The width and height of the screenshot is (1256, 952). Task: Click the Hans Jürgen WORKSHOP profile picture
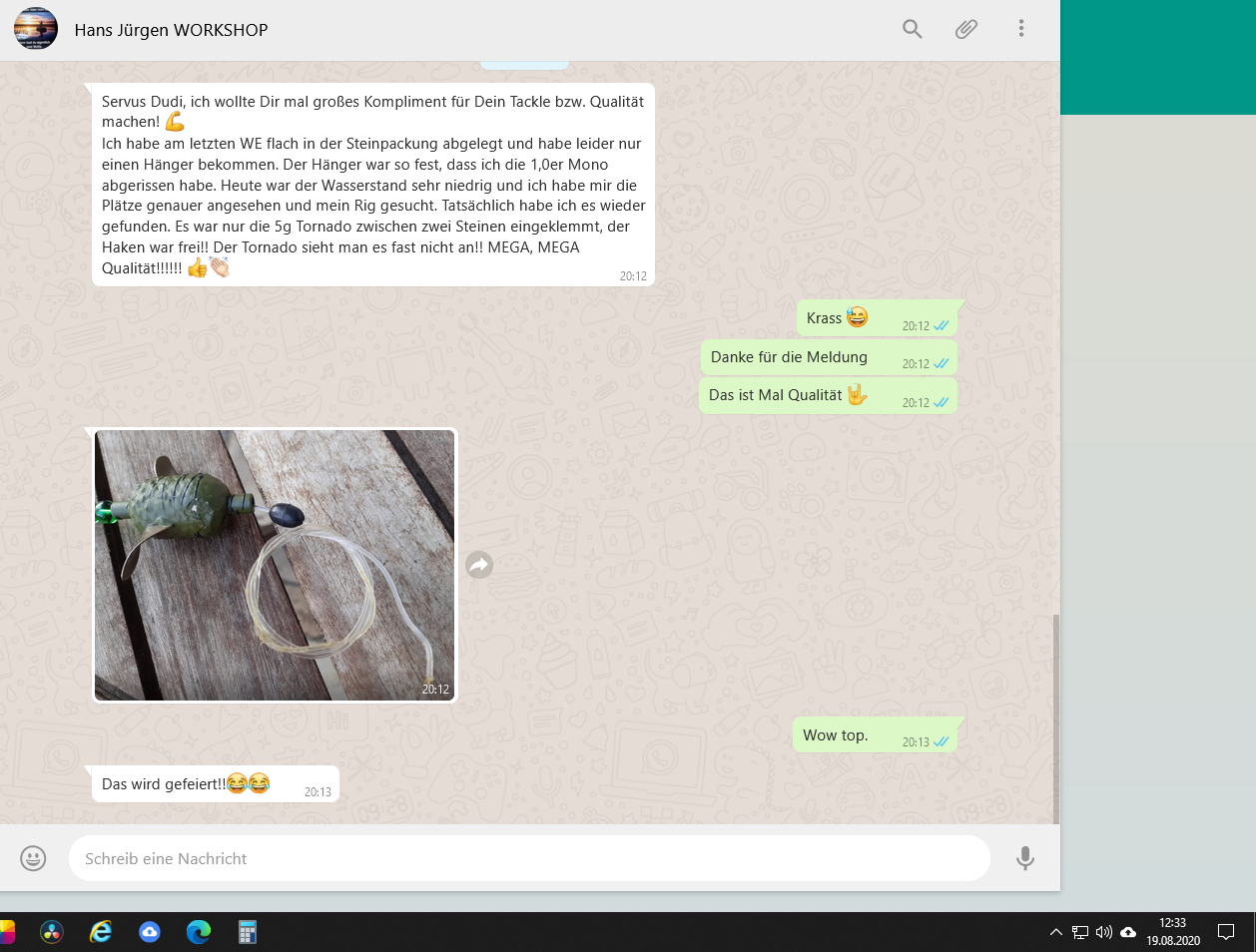(x=36, y=29)
